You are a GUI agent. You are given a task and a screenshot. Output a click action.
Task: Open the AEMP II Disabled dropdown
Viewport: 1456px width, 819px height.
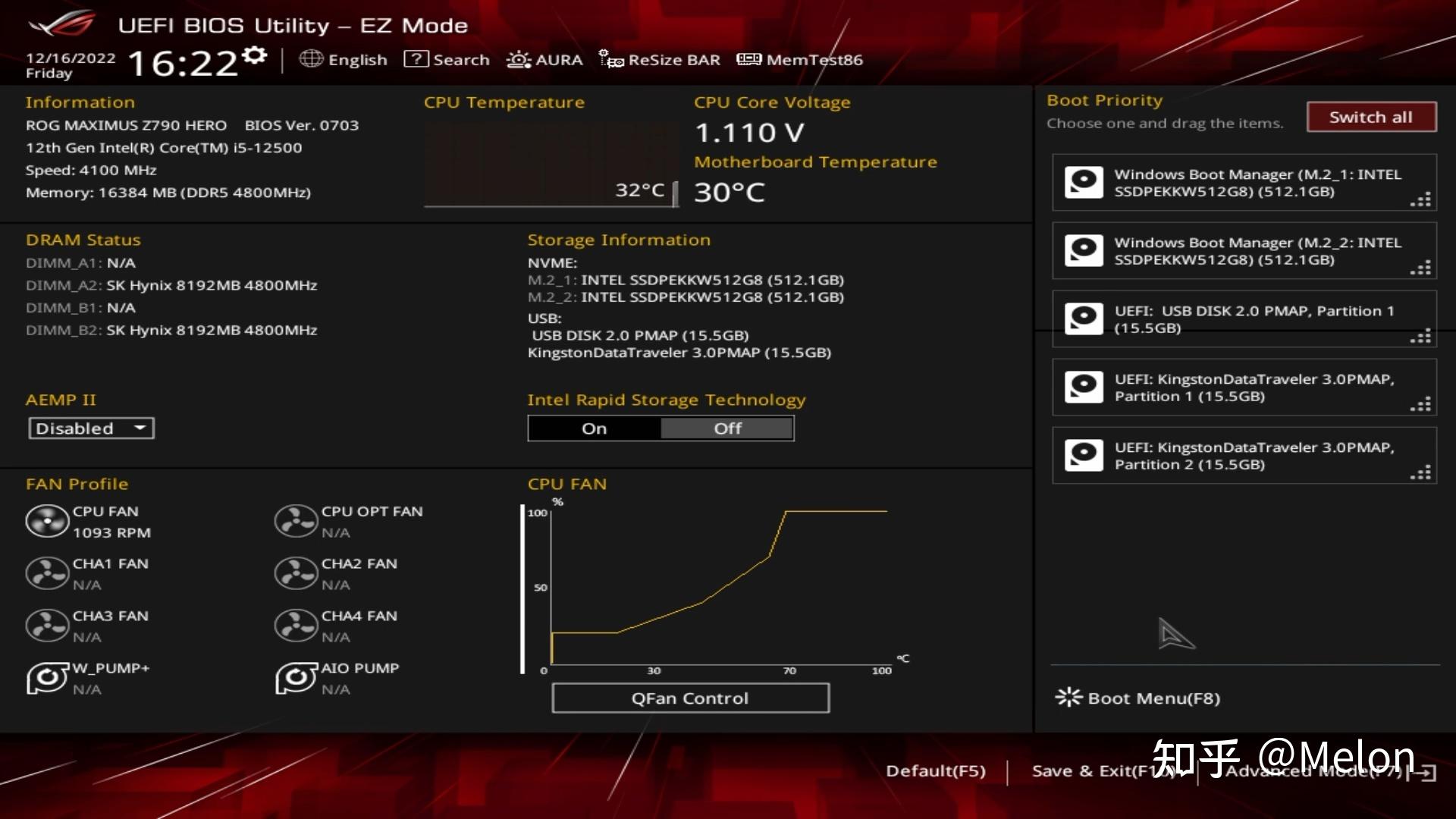click(91, 428)
